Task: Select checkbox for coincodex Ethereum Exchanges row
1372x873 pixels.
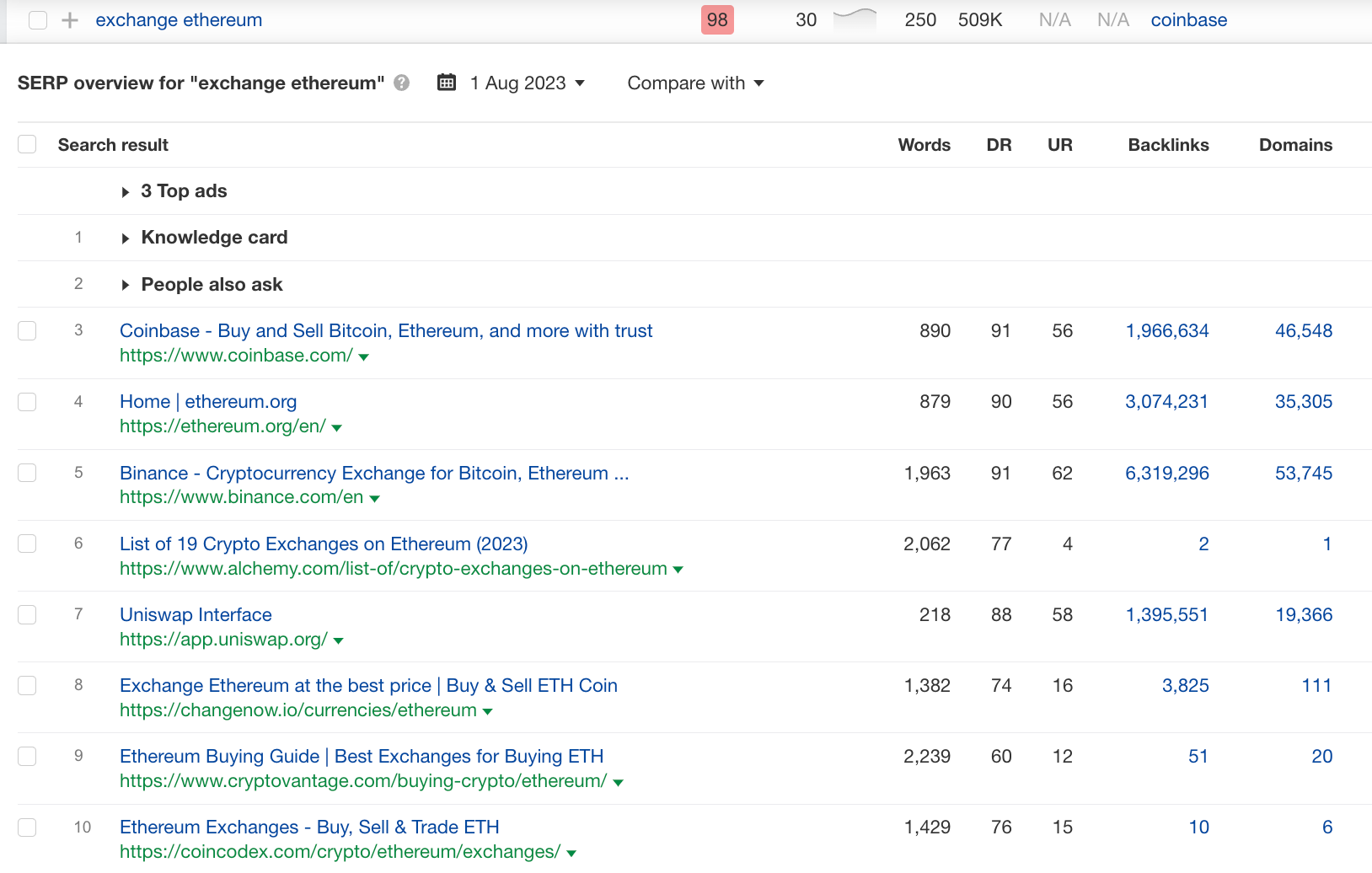Action: [27, 827]
